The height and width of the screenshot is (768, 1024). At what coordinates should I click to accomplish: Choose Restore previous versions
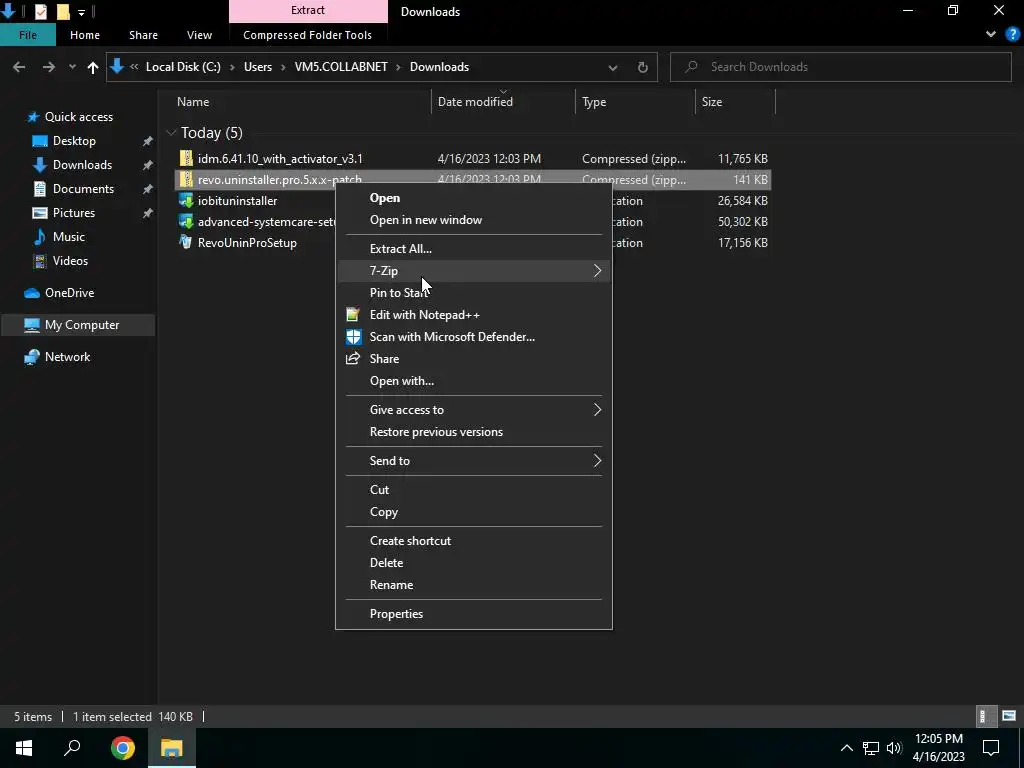(474, 432)
